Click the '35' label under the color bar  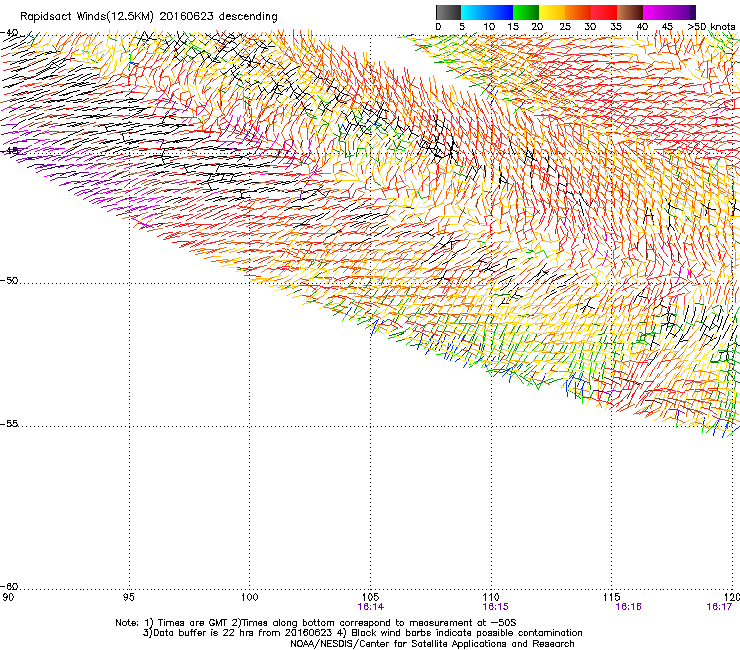[x=616, y=27]
